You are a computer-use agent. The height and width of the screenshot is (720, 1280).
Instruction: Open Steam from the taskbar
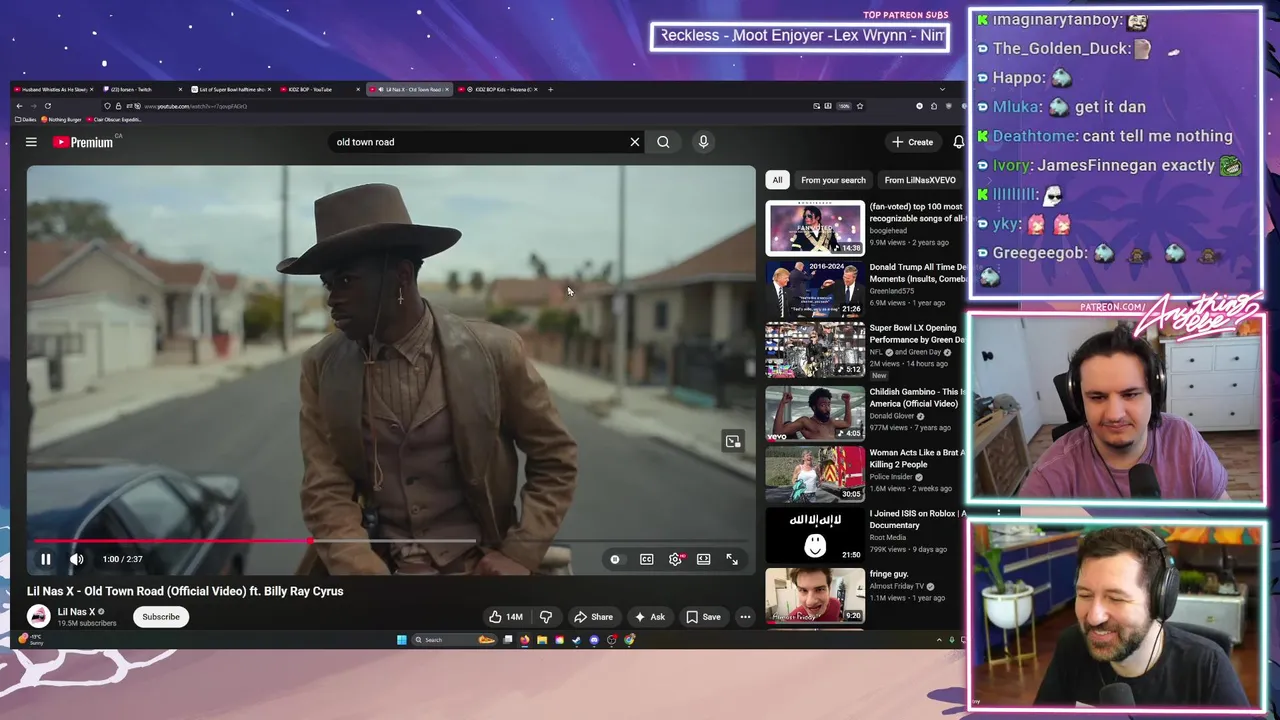(577, 640)
